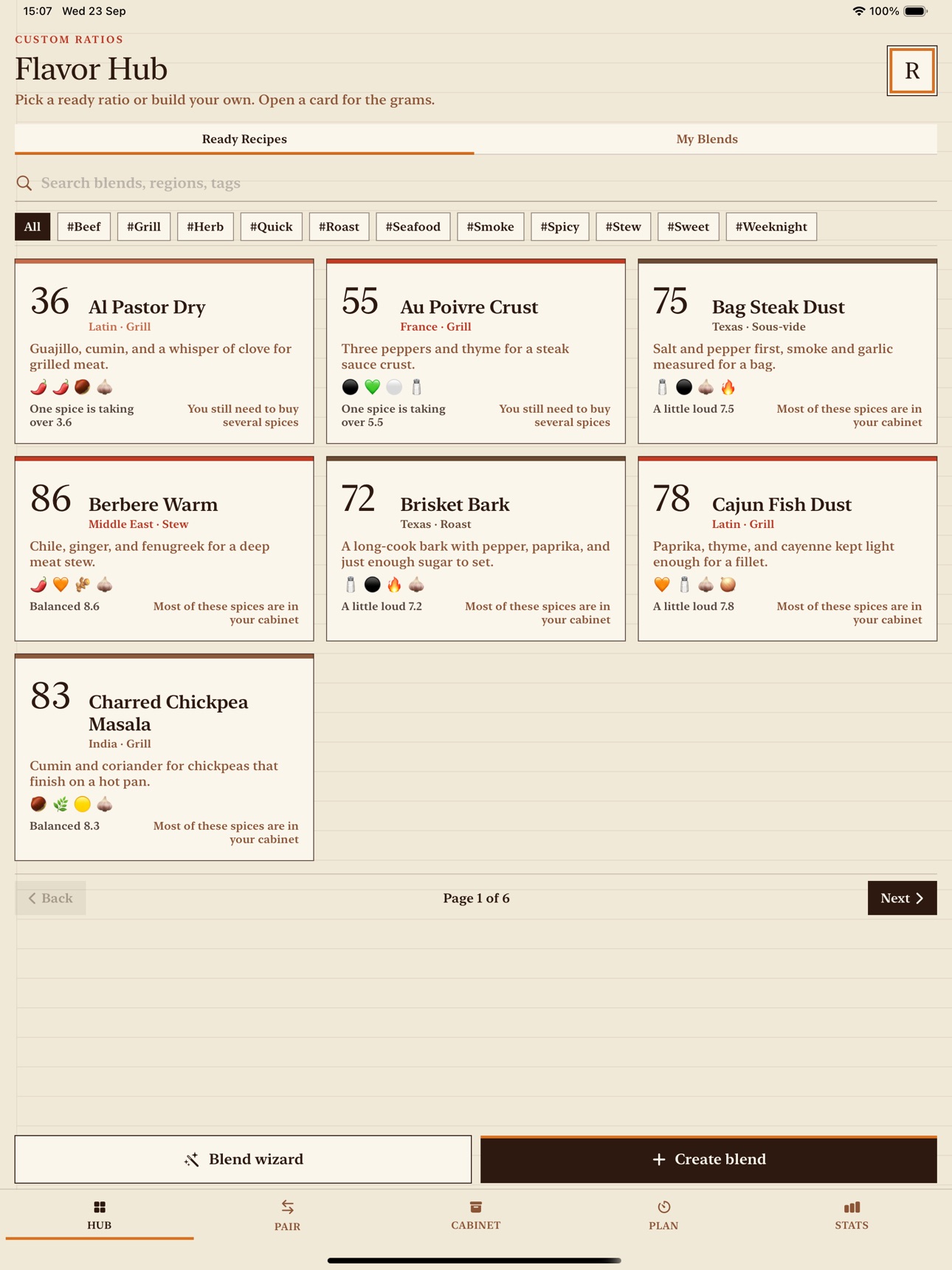
Task: Open the Cajun Fish Dust card
Action: click(x=787, y=549)
